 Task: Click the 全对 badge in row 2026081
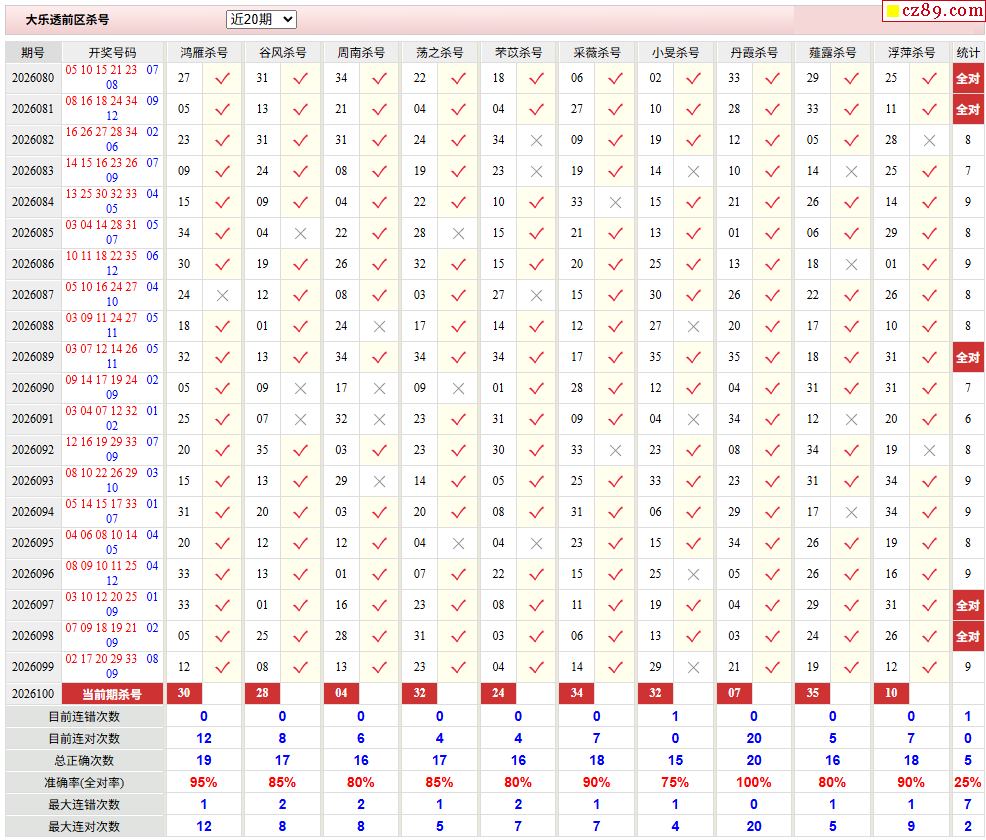pyautogui.click(x=968, y=109)
